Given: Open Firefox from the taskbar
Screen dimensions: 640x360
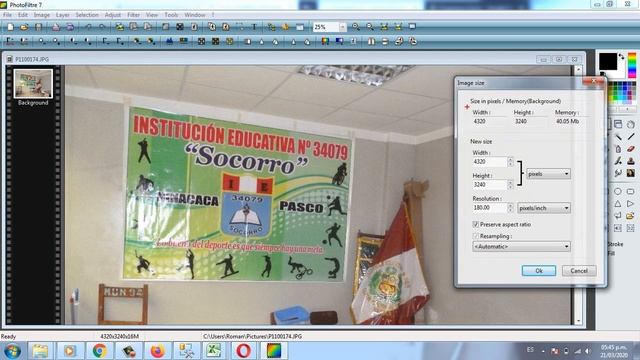Looking at the screenshot, I should (x=157, y=351).
